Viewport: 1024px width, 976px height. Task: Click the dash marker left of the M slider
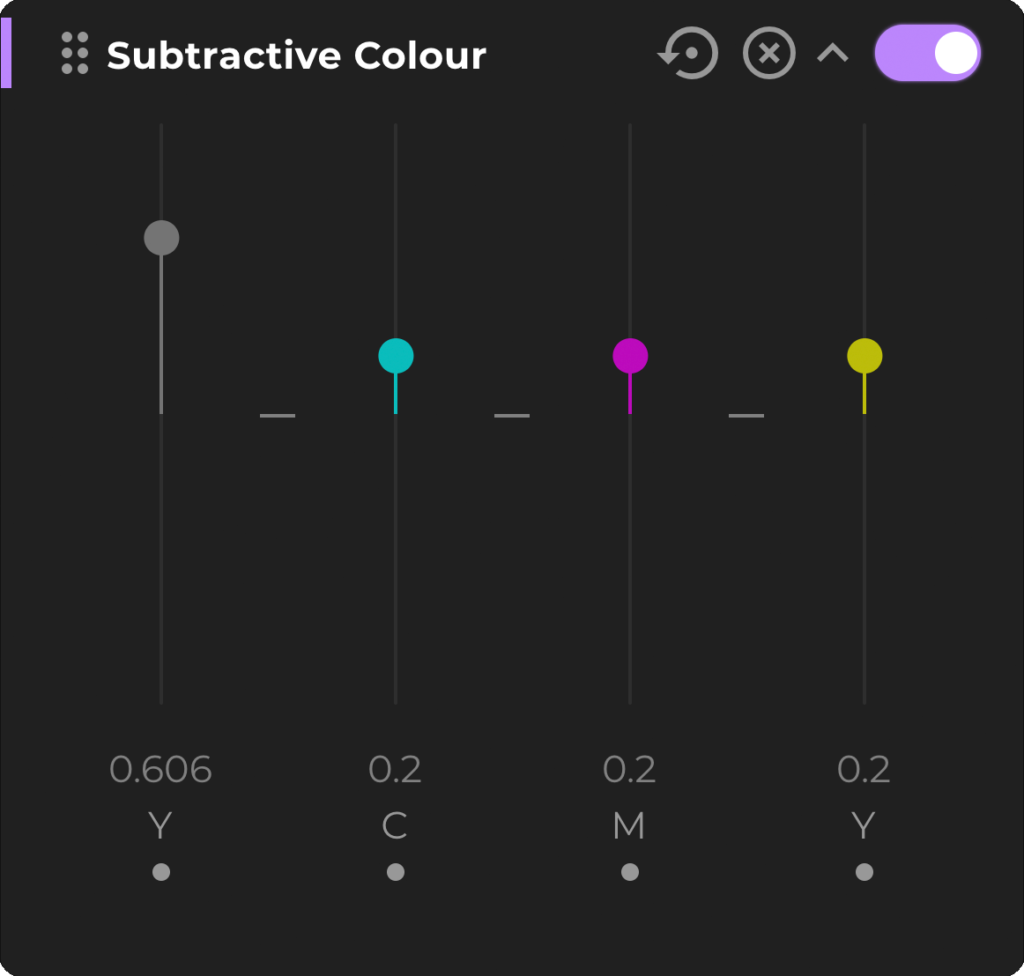tap(512, 414)
